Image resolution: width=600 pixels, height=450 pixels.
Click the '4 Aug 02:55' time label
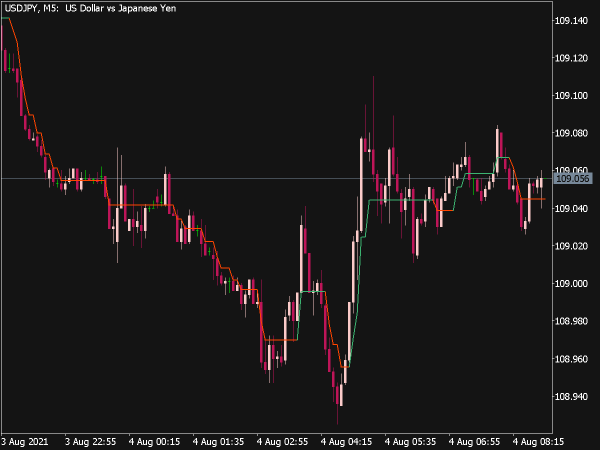pyautogui.click(x=282, y=442)
